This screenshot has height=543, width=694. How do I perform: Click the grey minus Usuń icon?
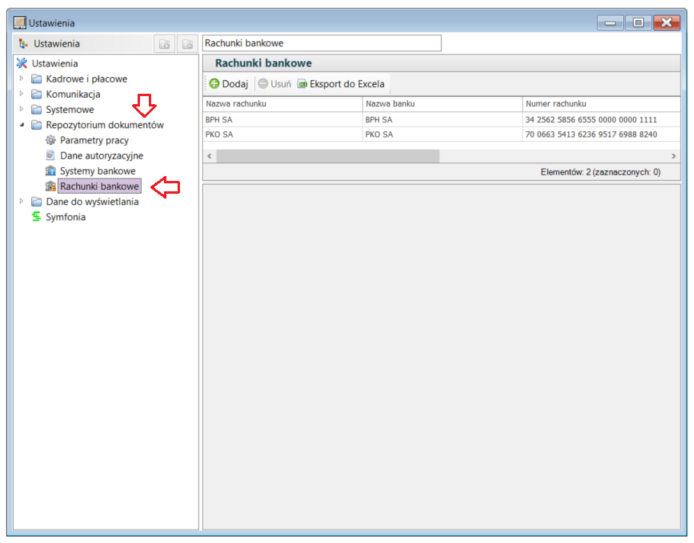[263, 84]
